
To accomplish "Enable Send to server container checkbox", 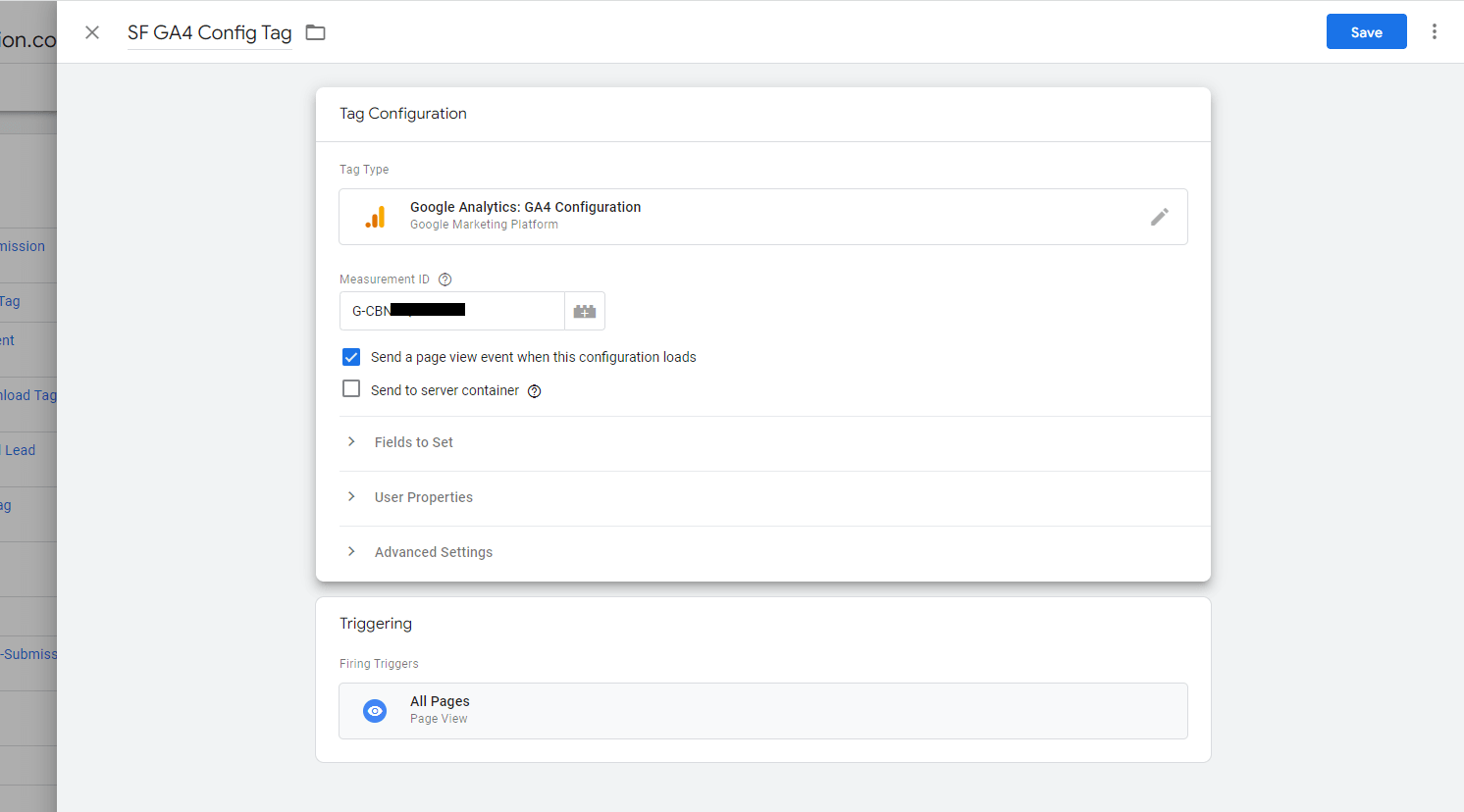I will [351, 389].
